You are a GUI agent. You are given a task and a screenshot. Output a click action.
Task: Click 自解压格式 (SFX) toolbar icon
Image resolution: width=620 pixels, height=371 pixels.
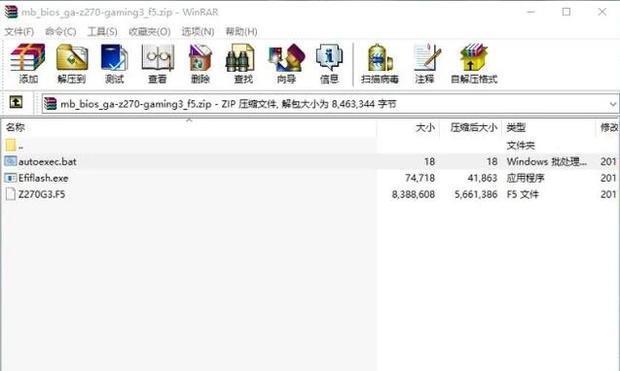click(474, 63)
